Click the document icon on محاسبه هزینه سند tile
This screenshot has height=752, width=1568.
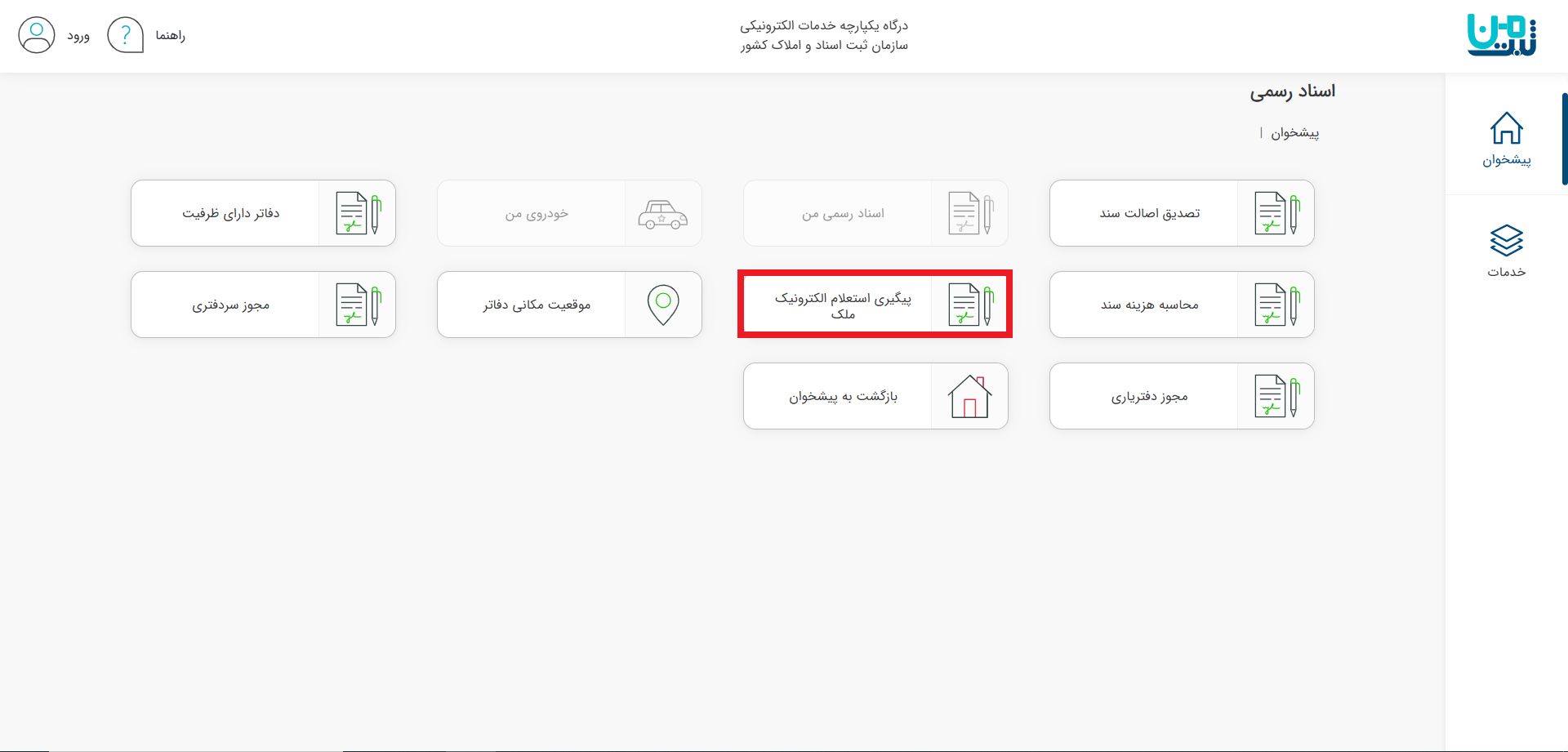click(x=1276, y=304)
